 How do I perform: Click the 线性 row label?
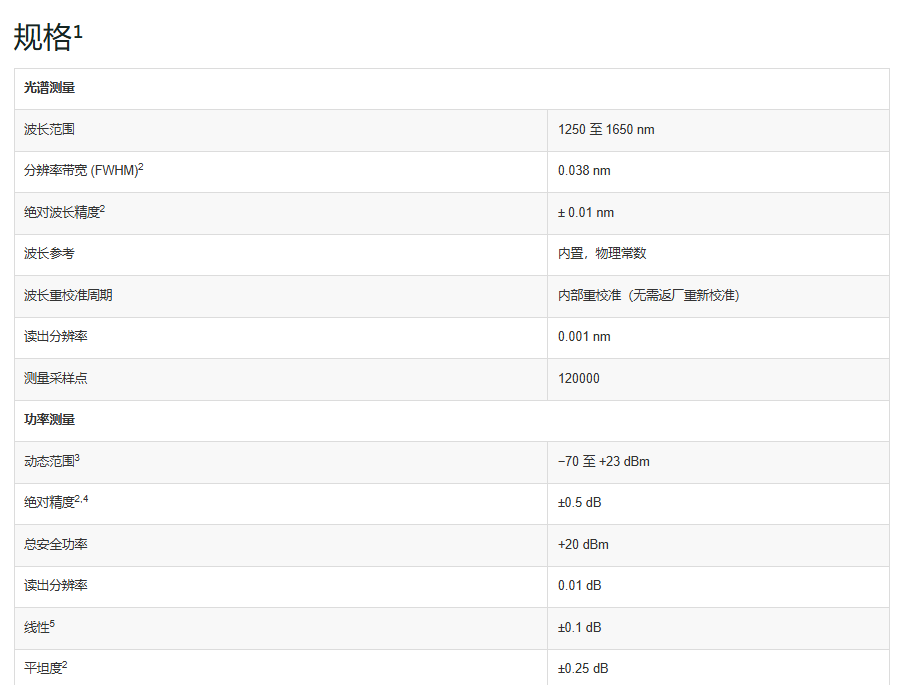pyautogui.click(x=39, y=627)
